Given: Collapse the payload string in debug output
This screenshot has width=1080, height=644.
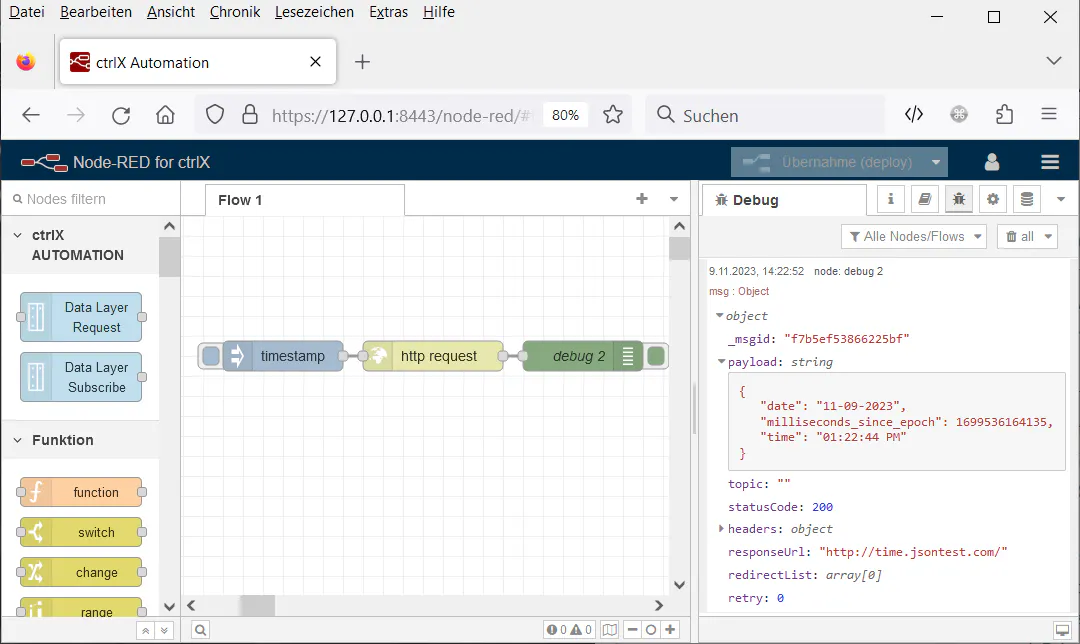Looking at the screenshot, I should point(722,362).
